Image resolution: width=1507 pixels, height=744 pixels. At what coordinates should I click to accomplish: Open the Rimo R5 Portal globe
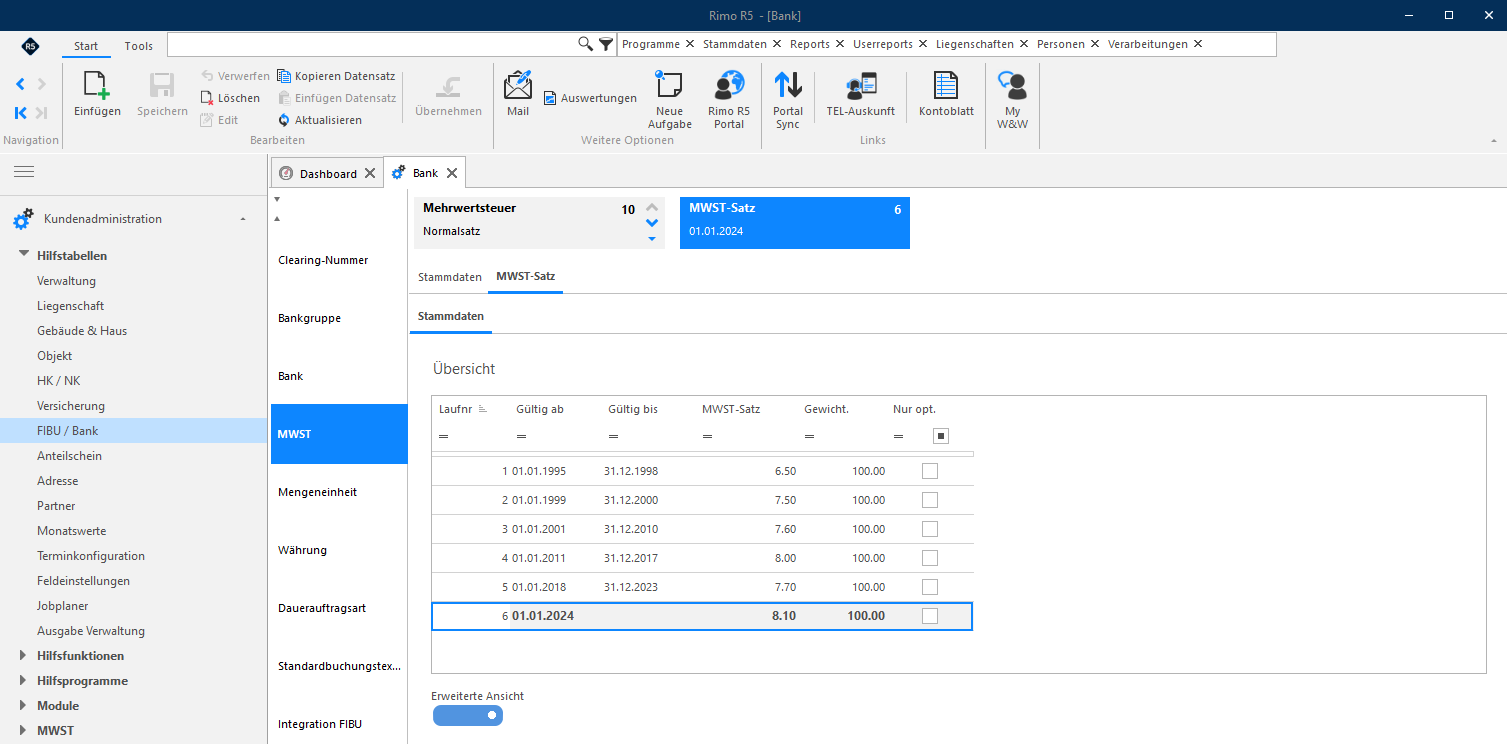[729, 85]
